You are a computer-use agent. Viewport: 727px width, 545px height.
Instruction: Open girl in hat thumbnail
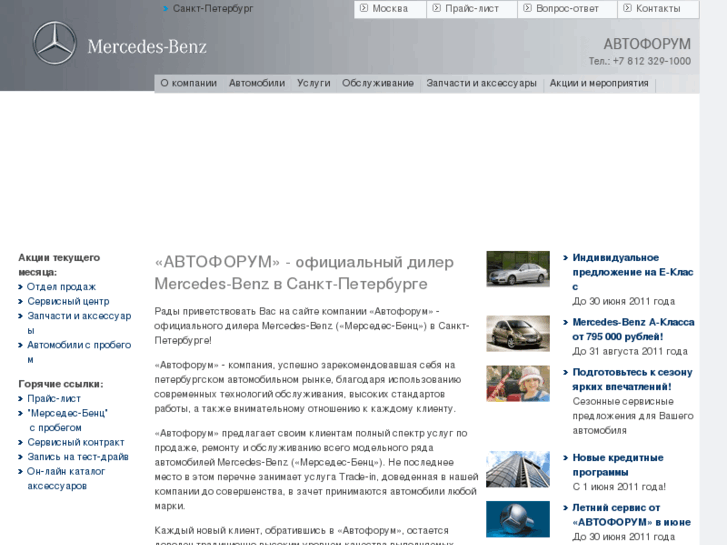[x=518, y=384]
